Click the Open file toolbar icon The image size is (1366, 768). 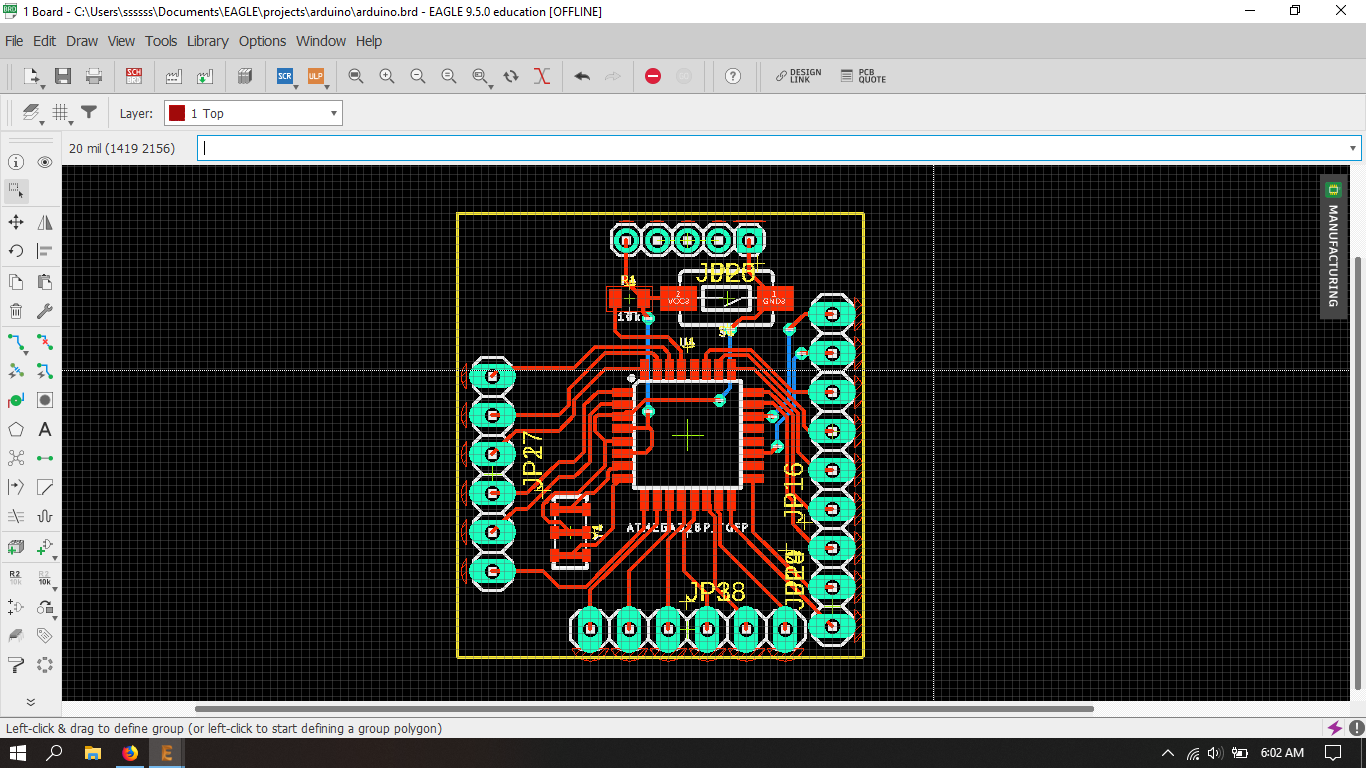pos(32,76)
